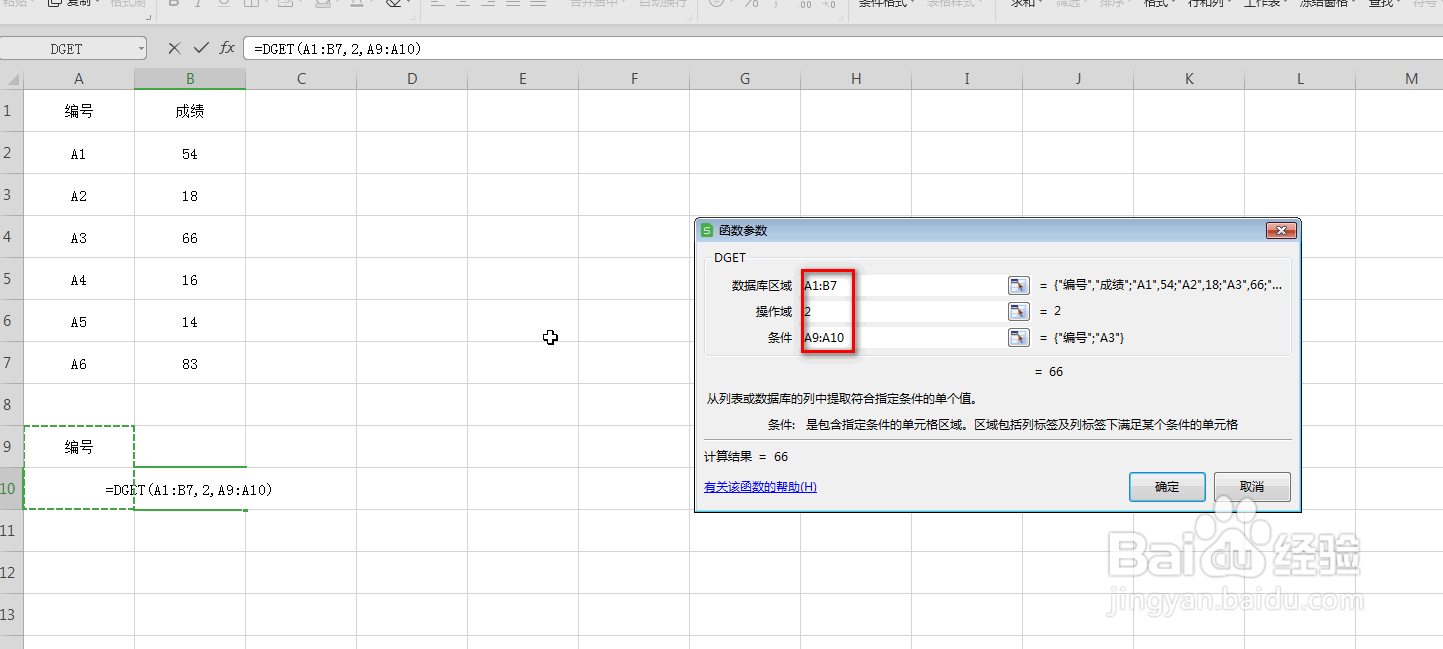The image size is (1443, 649).
Task: Toggle bold formatting
Action: (175, 4)
